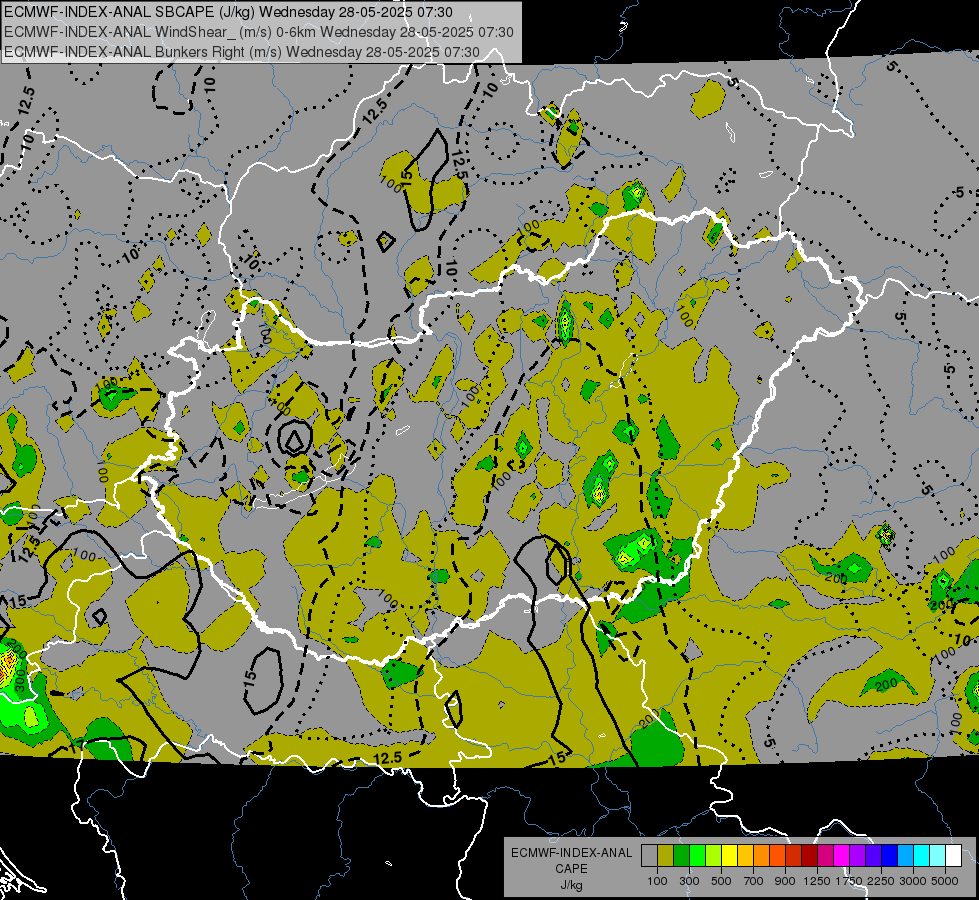979x900 pixels.
Task: Select the dark red swatch left of 1250 tick
Action: (x=809, y=856)
